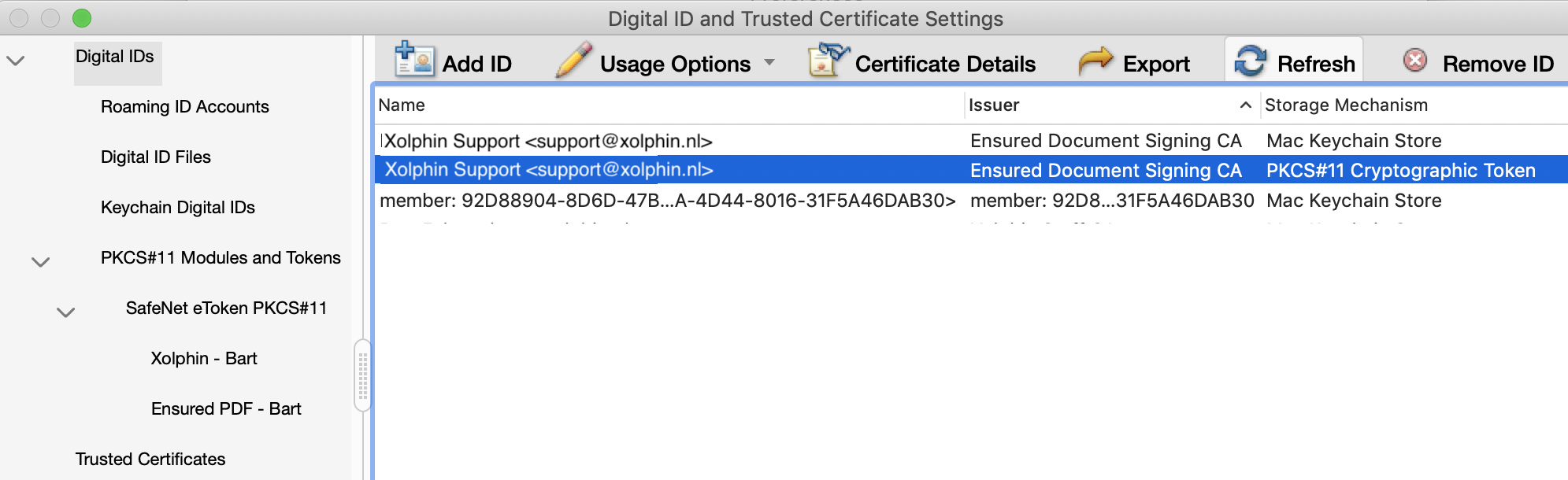Open the Xolphin - Bart token

[x=203, y=358]
